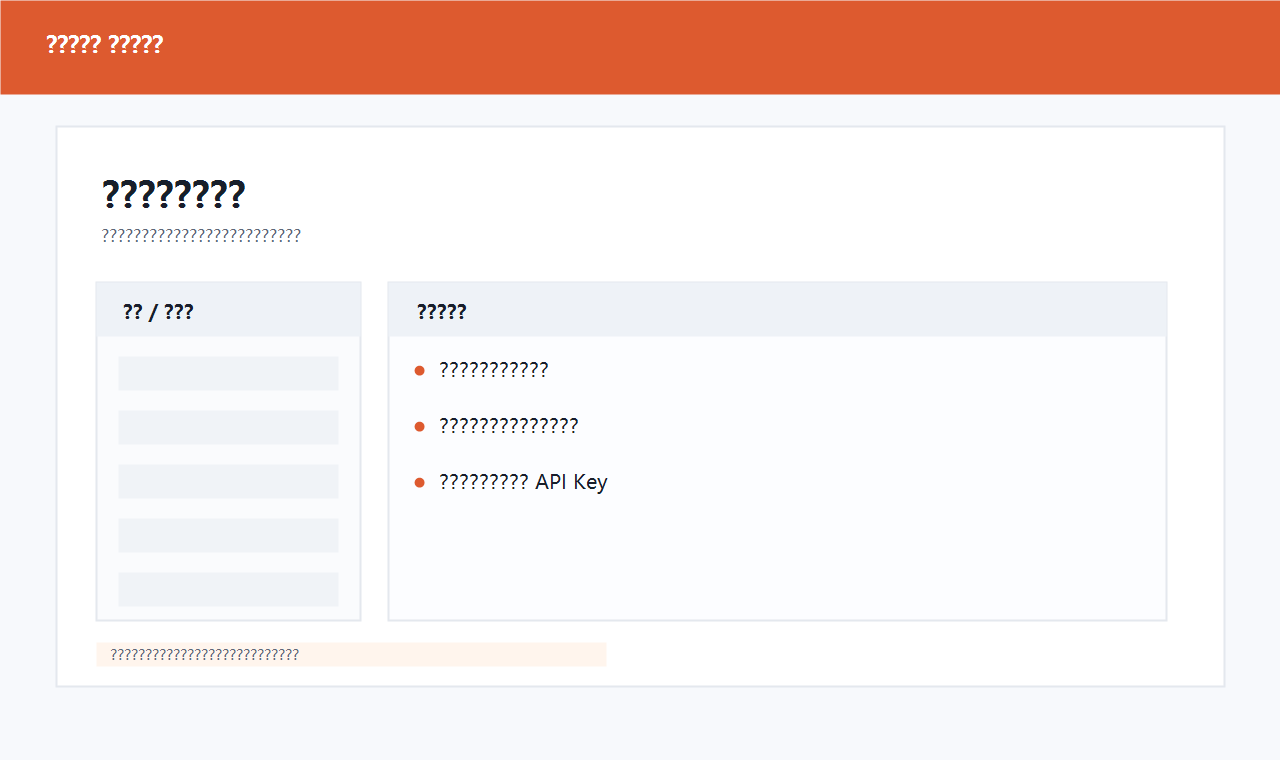Click the empty right side of orange header

900,47
